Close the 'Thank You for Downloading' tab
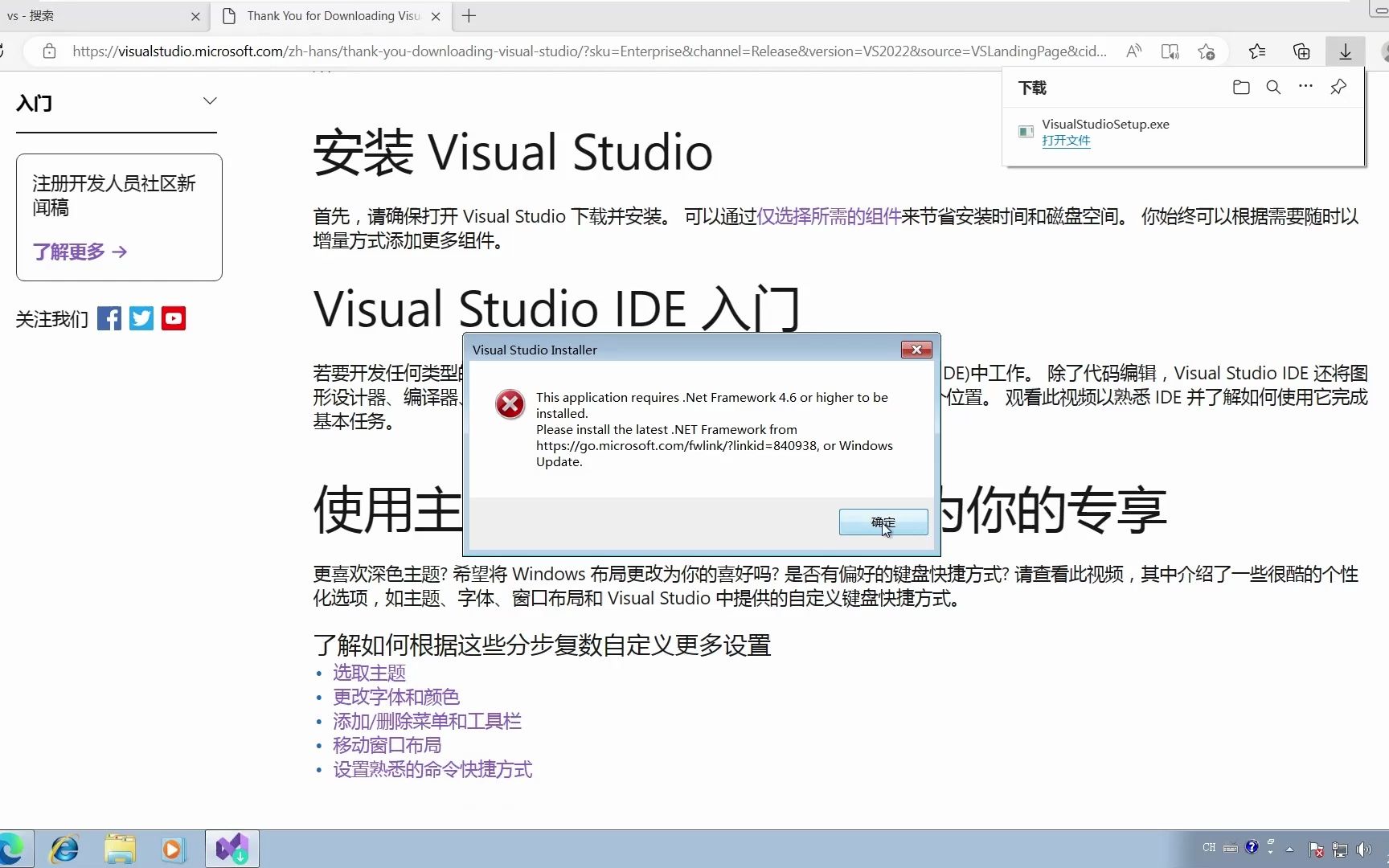 tap(436, 16)
